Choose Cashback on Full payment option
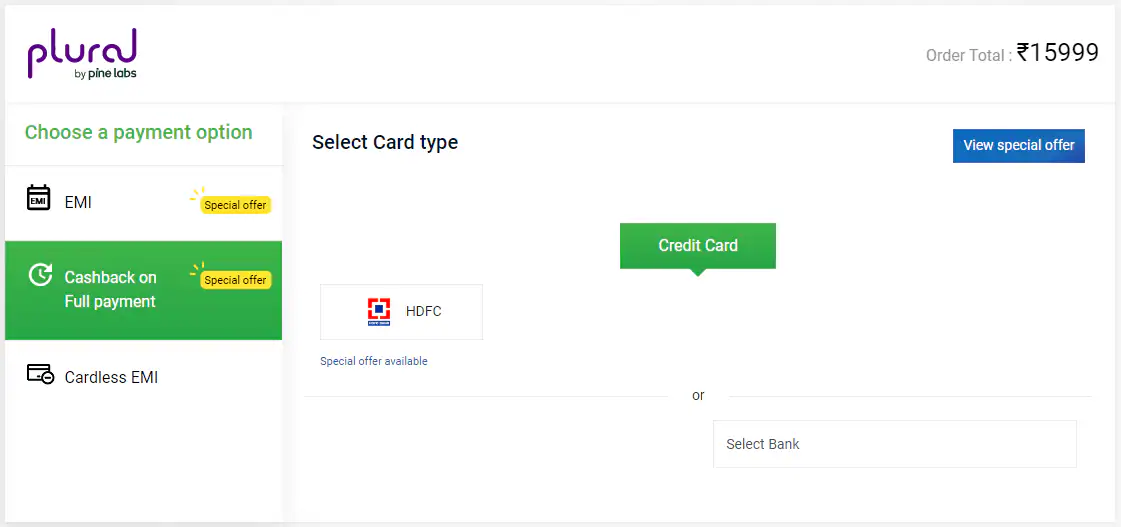The height and width of the screenshot is (527, 1121). pos(110,290)
